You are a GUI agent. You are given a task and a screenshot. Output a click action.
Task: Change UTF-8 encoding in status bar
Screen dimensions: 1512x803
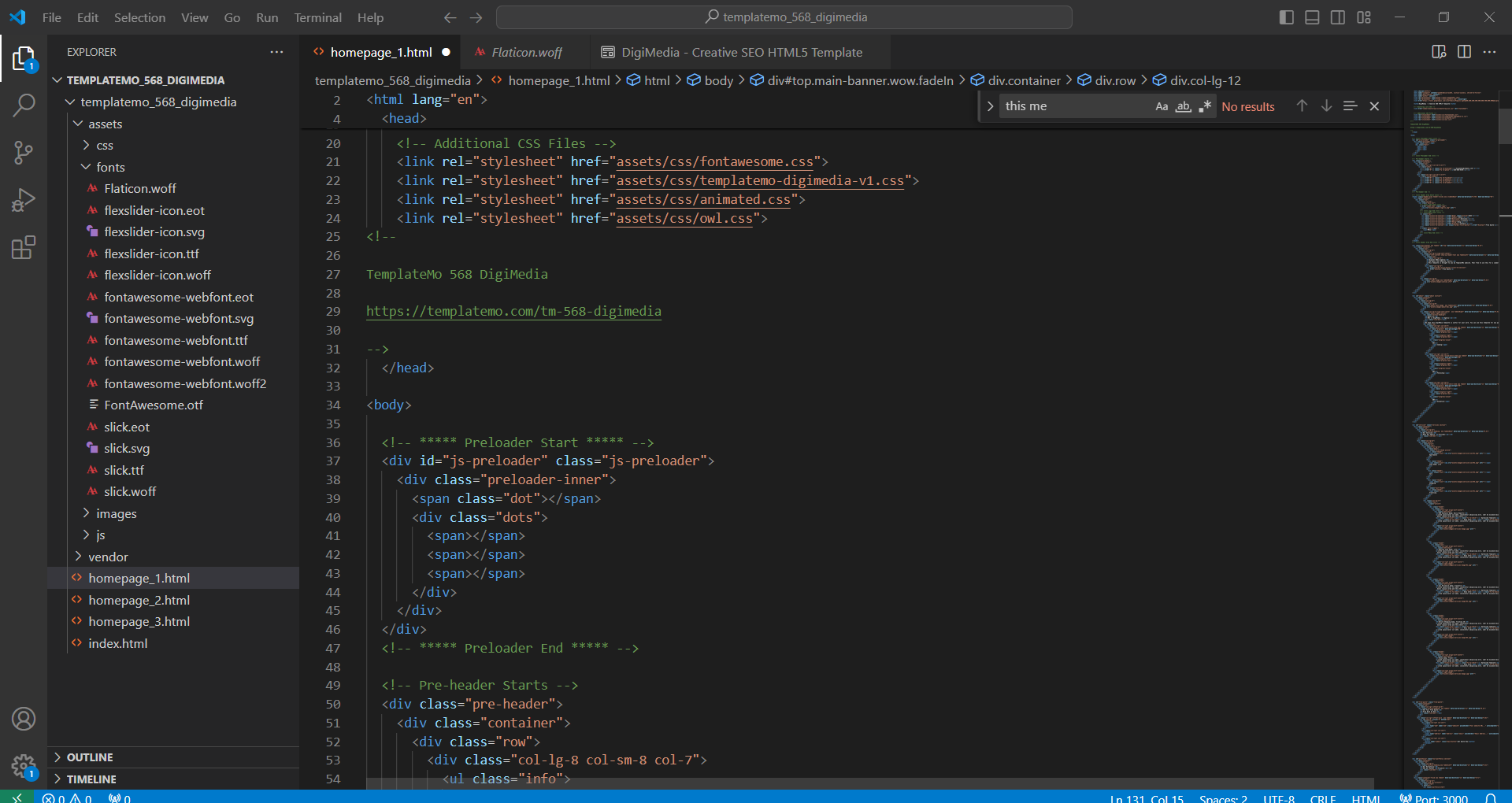[1279, 797]
